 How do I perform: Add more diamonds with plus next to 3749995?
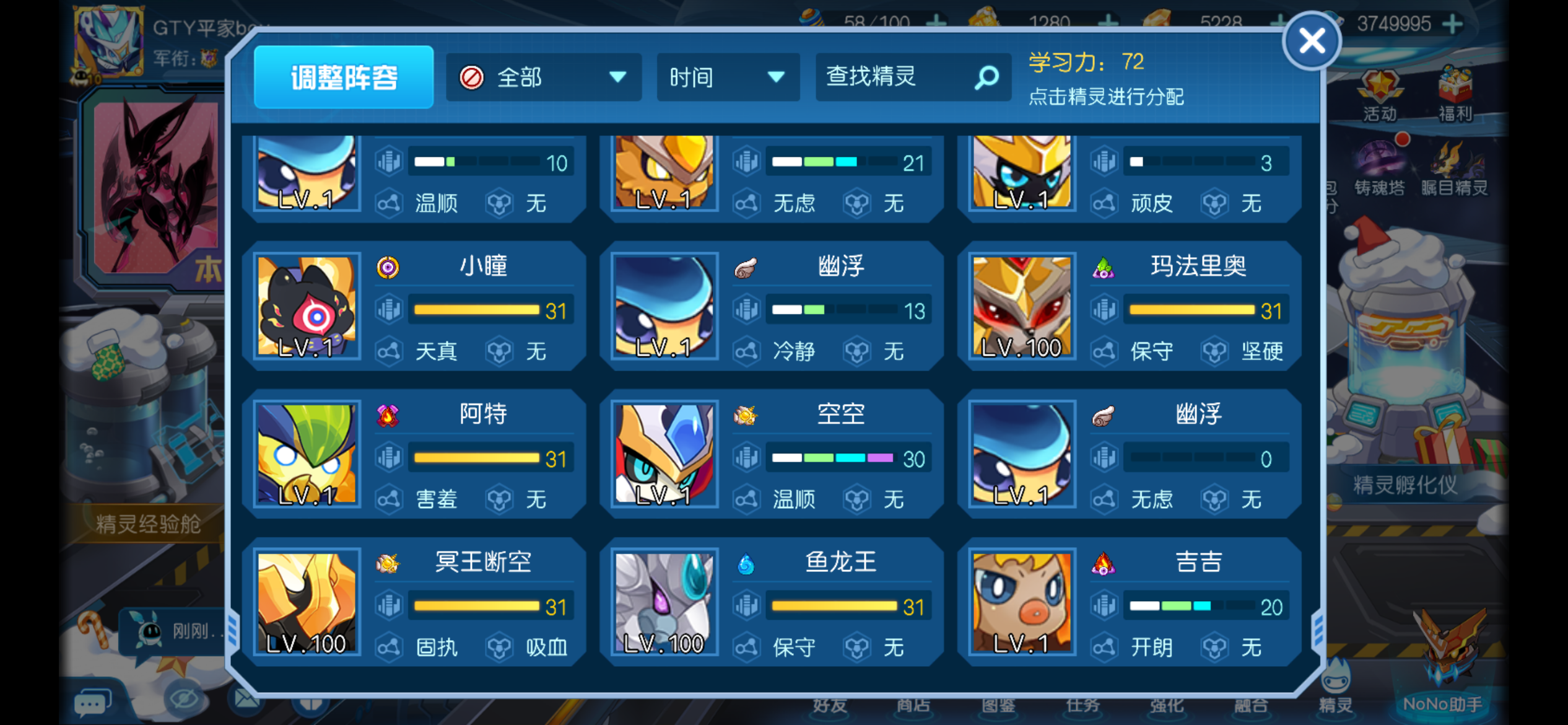[1452, 24]
